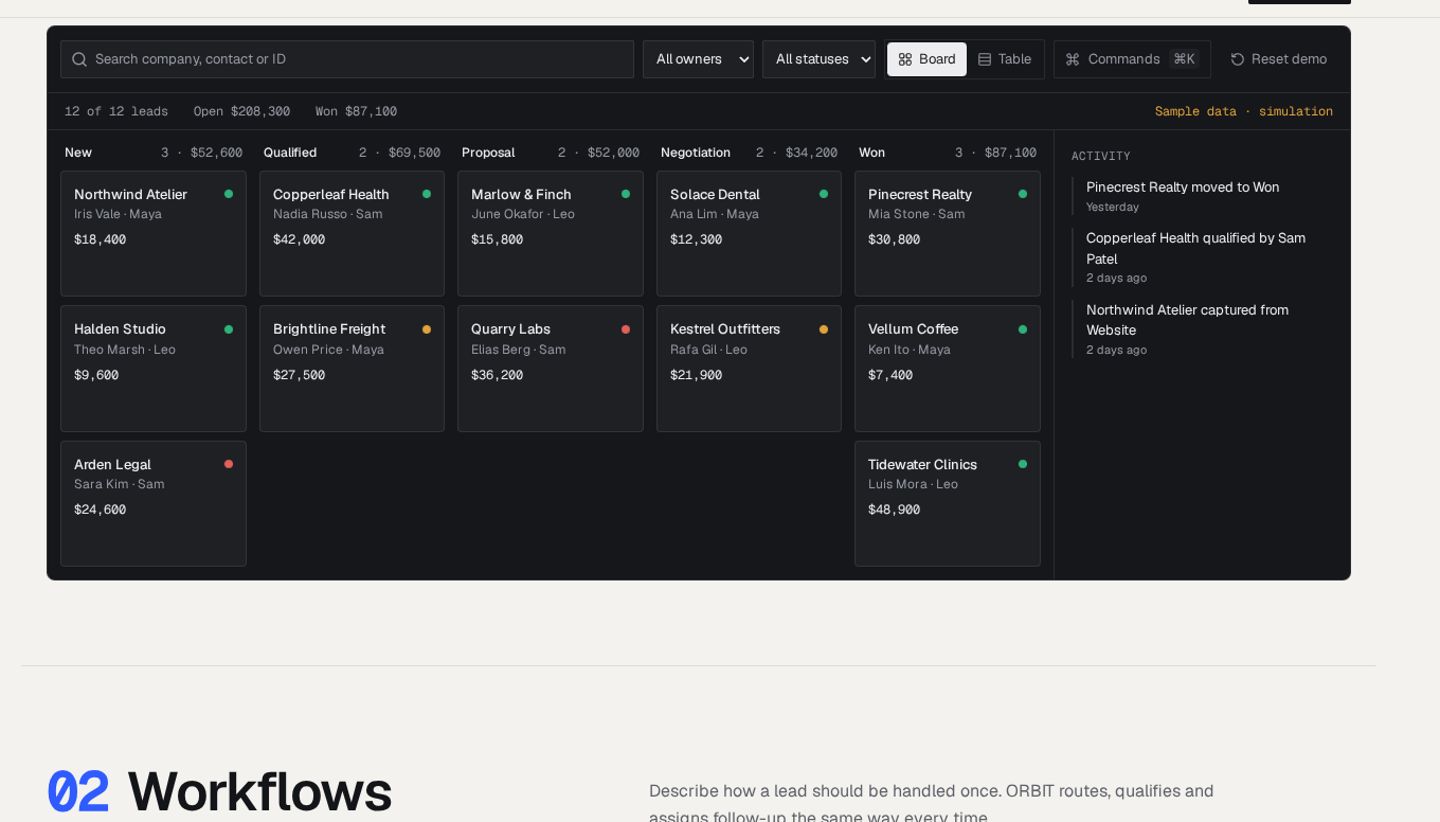1440x822 pixels.
Task: Click the status dot on Northwind Atelier
Action: (228, 194)
